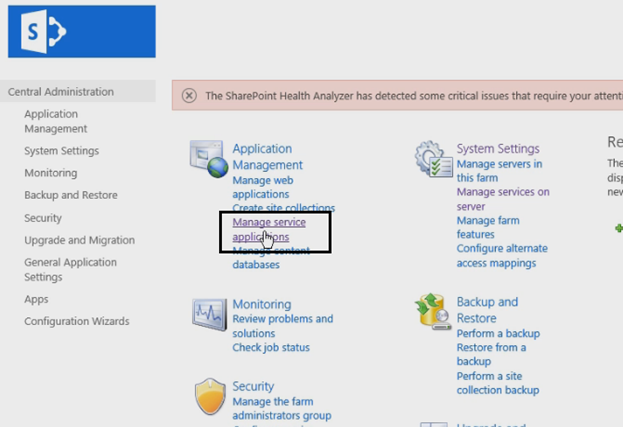Image resolution: width=623 pixels, height=427 pixels.
Task: Open General Application Settings in sidebar
Action: click(x=70, y=270)
